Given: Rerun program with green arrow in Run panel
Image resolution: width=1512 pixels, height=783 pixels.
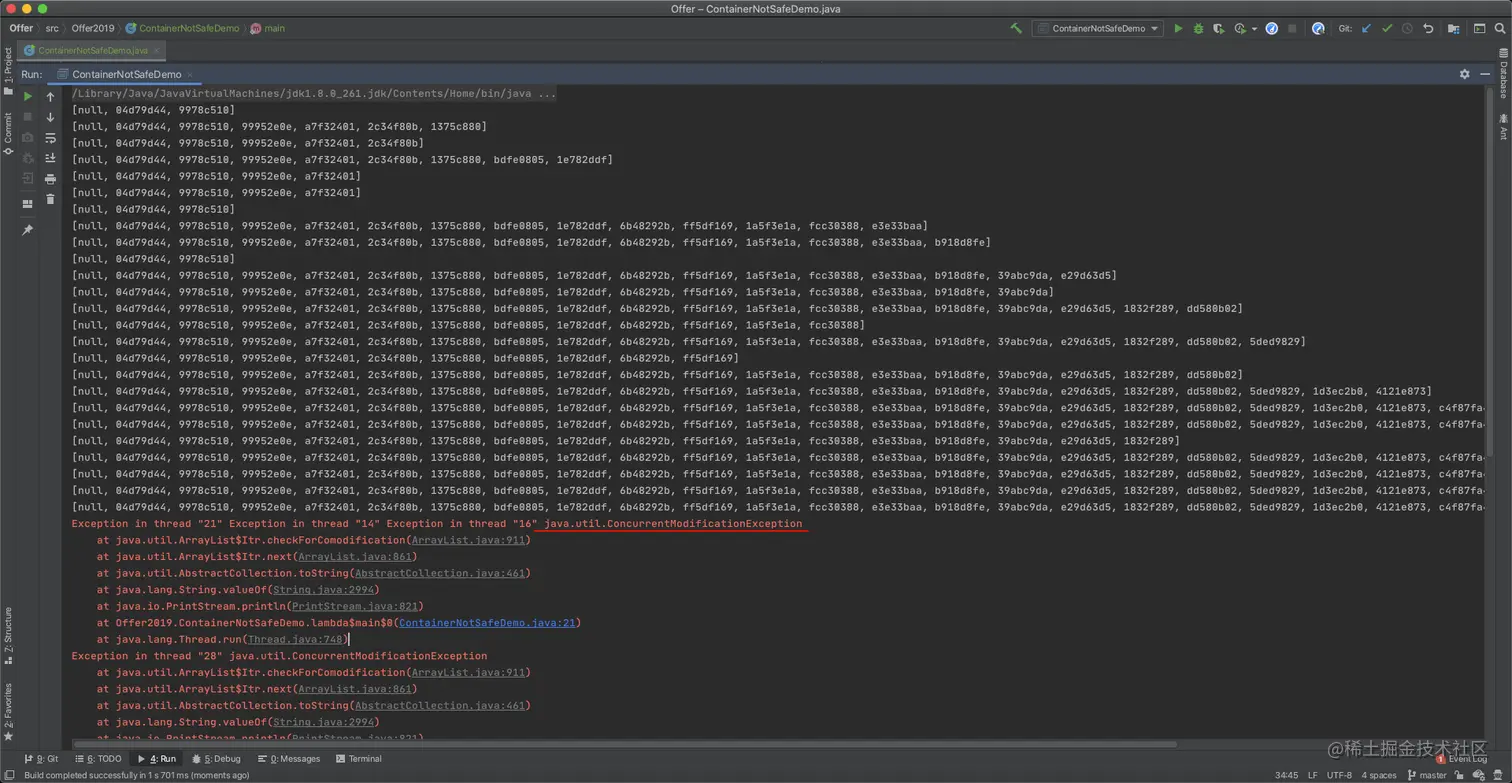Looking at the screenshot, I should [27, 97].
